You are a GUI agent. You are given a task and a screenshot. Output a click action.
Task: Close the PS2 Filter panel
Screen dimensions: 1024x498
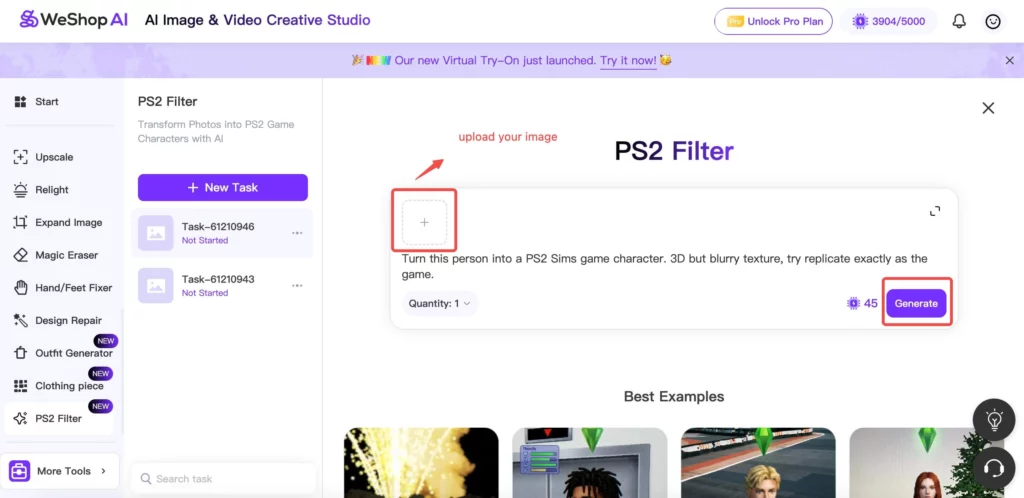pos(988,108)
